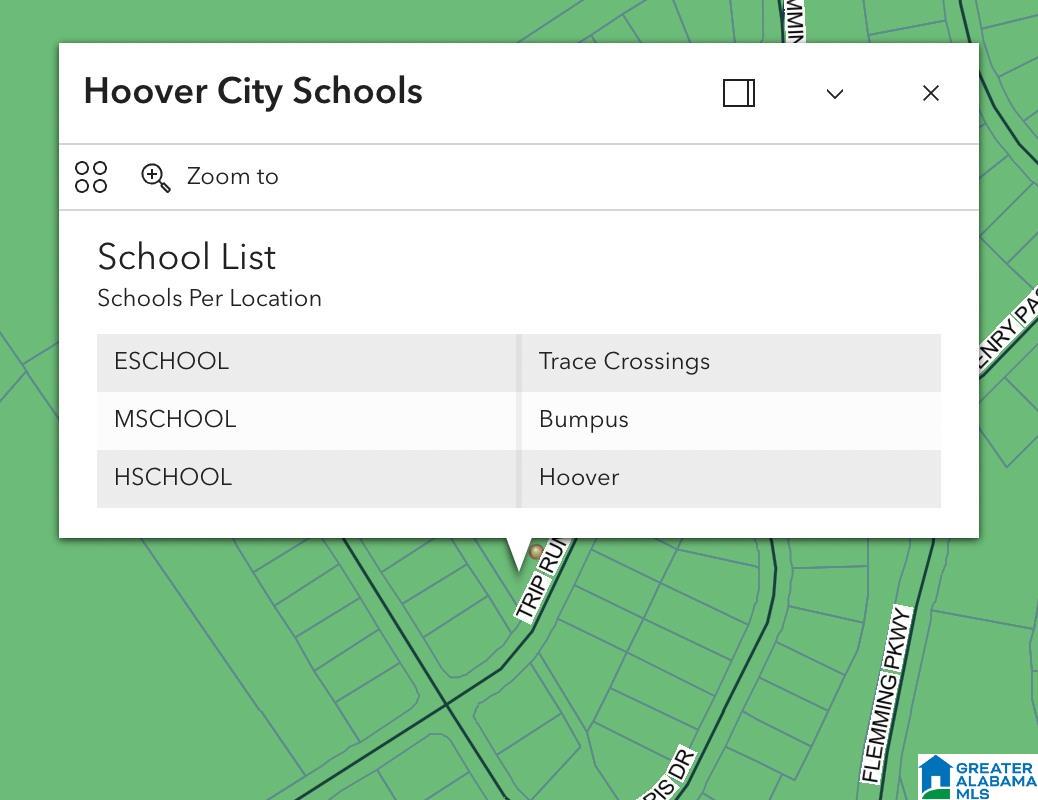Viewport: 1038px width, 800px height.
Task: Select the Bumpus value cell
Action: pyautogui.click(x=730, y=420)
